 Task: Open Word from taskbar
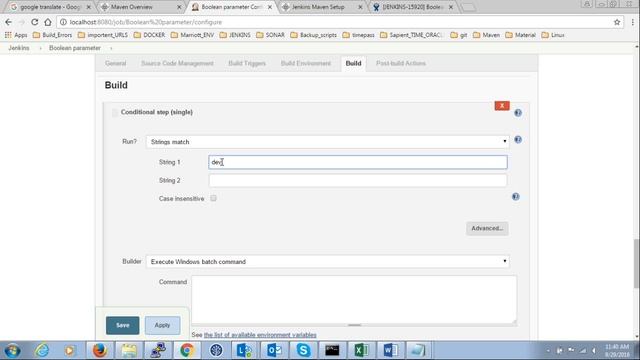[x=390, y=350]
